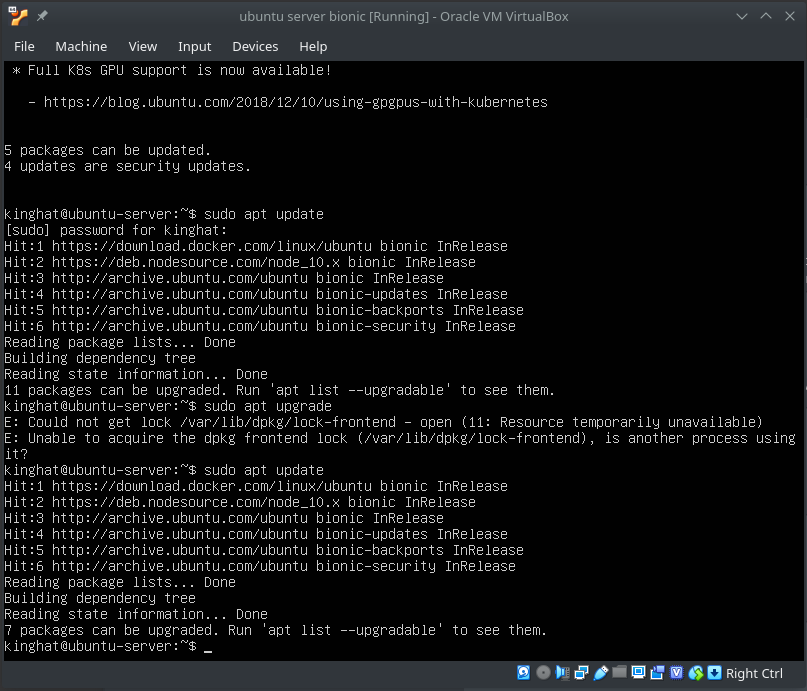The width and height of the screenshot is (807, 691).
Task: Click the terminal prompt at kinghat@ubuntu-server
Action: point(100,647)
